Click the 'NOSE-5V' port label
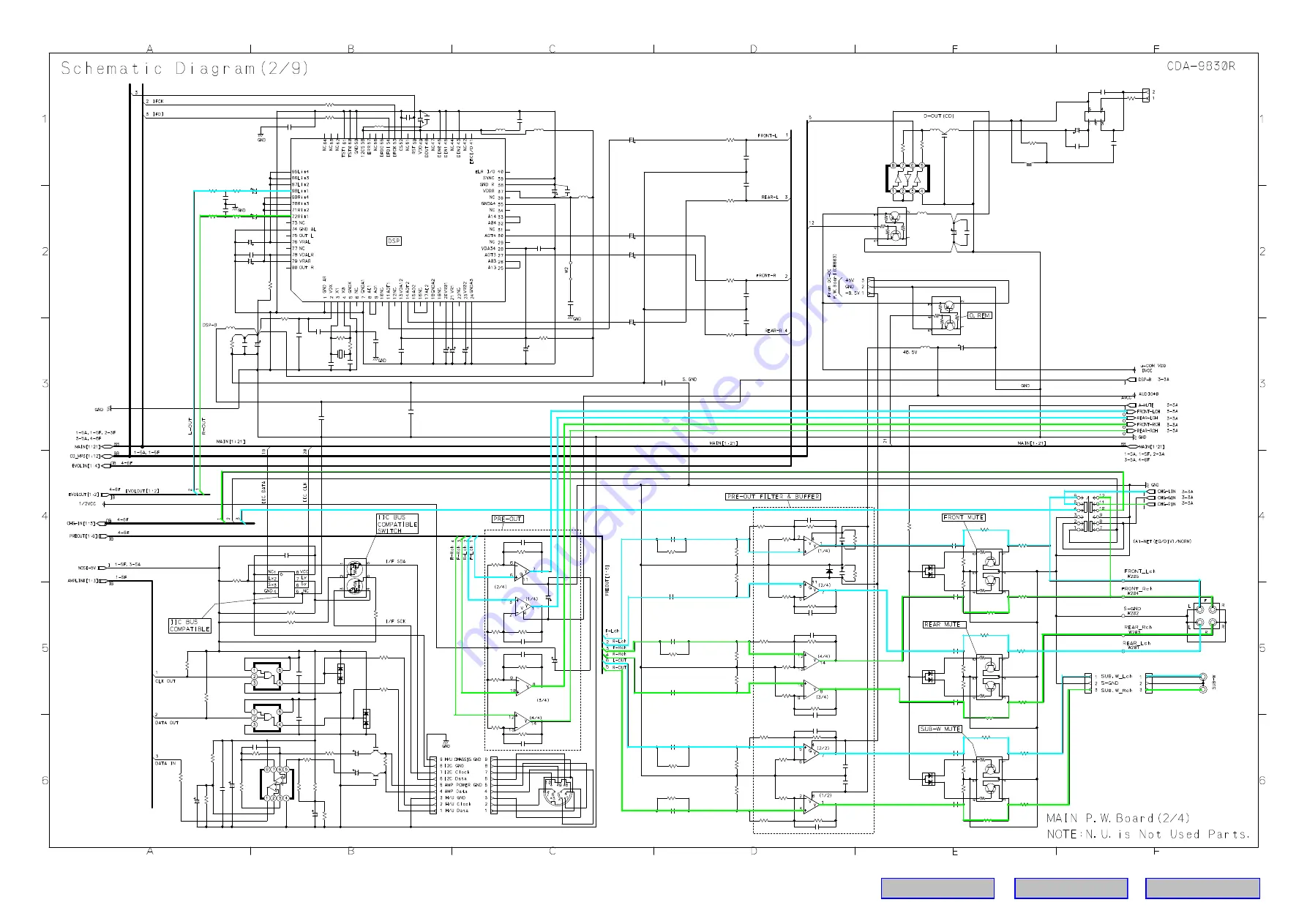The height and width of the screenshot is (924, 1307). [x=86, y=568]
